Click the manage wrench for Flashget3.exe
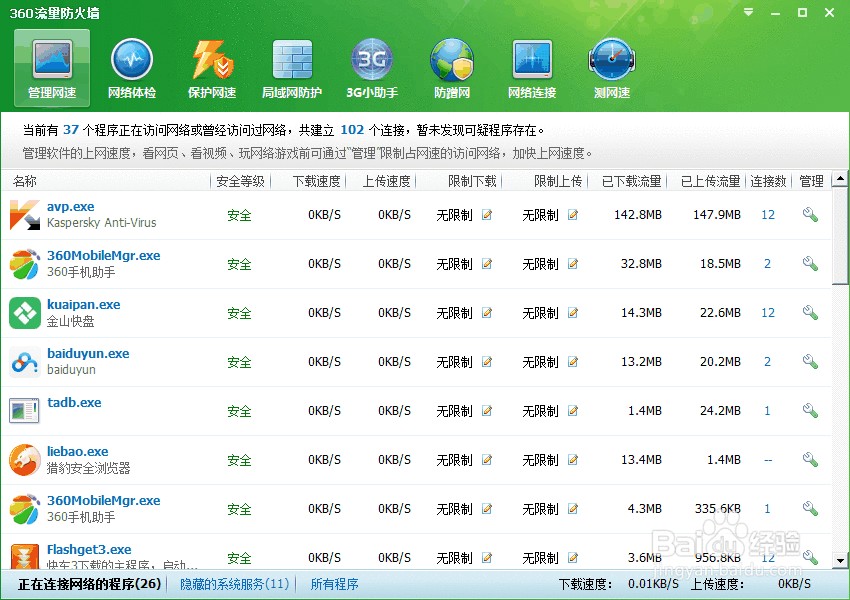The image size is (850, 600). pyautogui.click(x=810, y=558)
